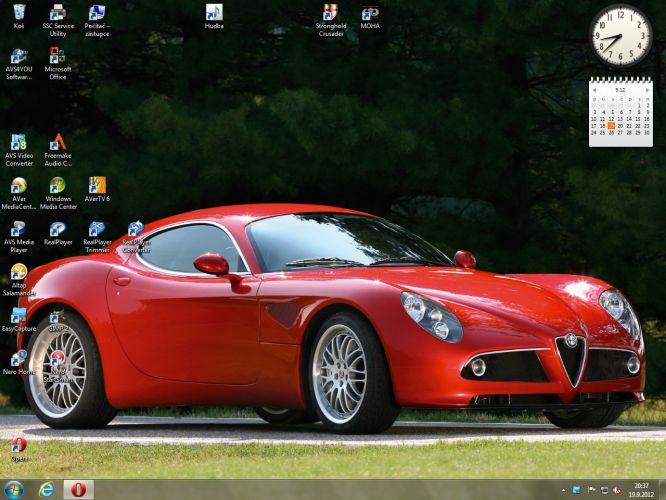
Task: Click the analog clock gadget
Action: click(x=620, y=35)
